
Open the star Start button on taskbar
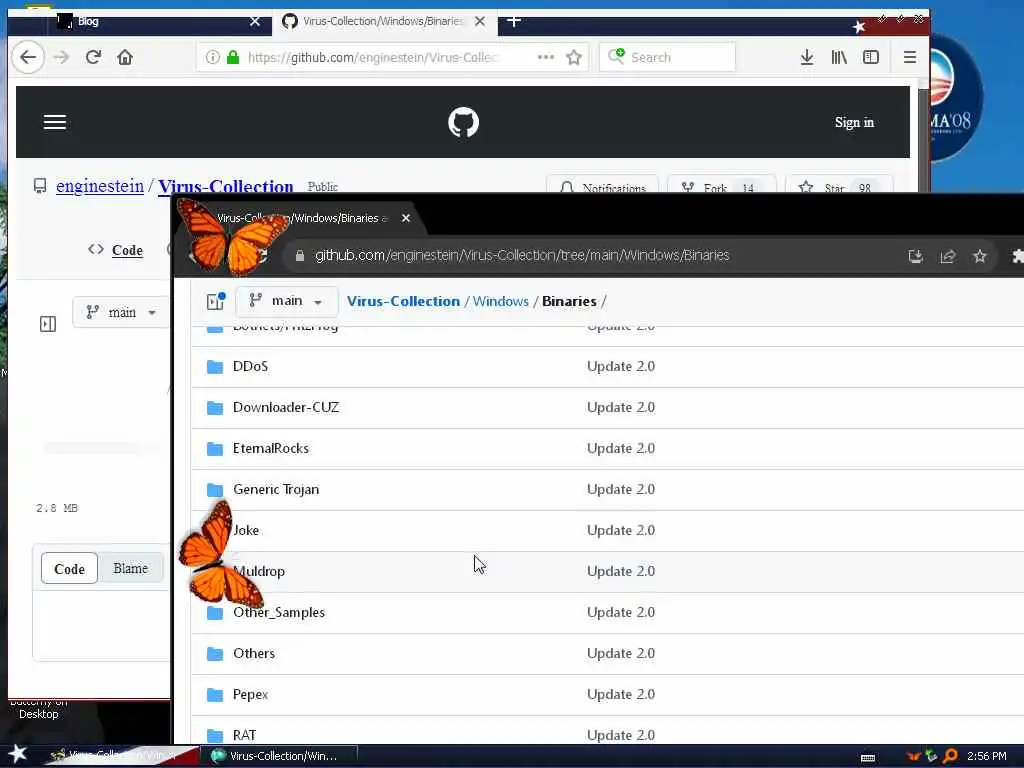pyautogui.click(x=17, y=754)
